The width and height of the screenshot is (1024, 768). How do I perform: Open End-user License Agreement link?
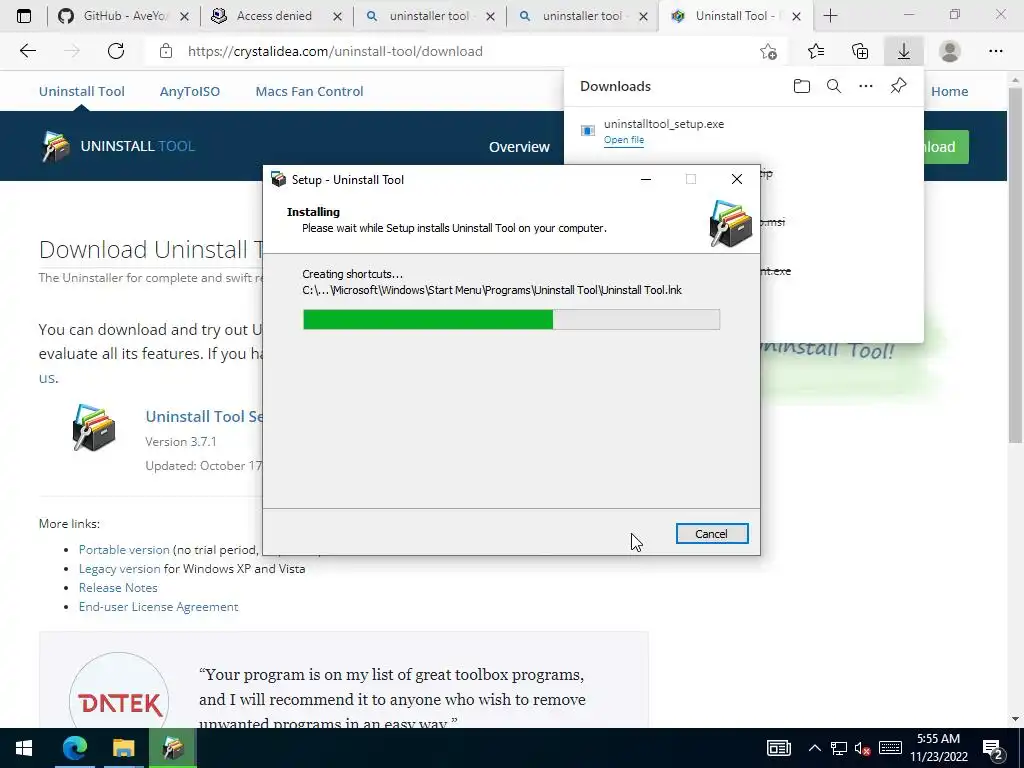159,607
